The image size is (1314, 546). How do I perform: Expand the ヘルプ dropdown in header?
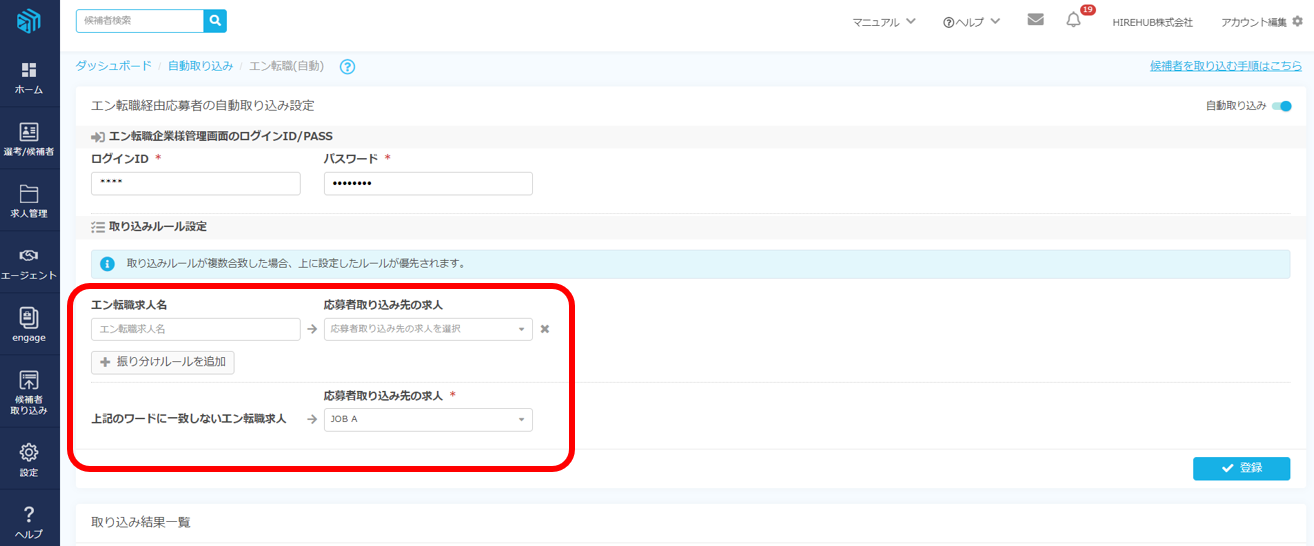(971, 22)
